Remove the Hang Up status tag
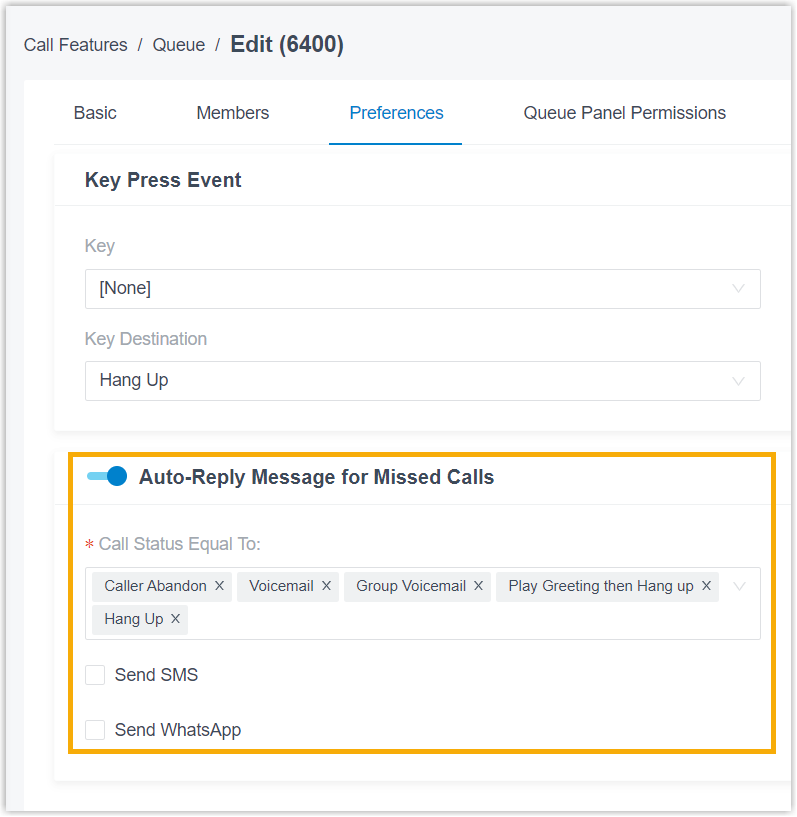Viewport: 797px width, 817px height. click(x=176, y=618)
